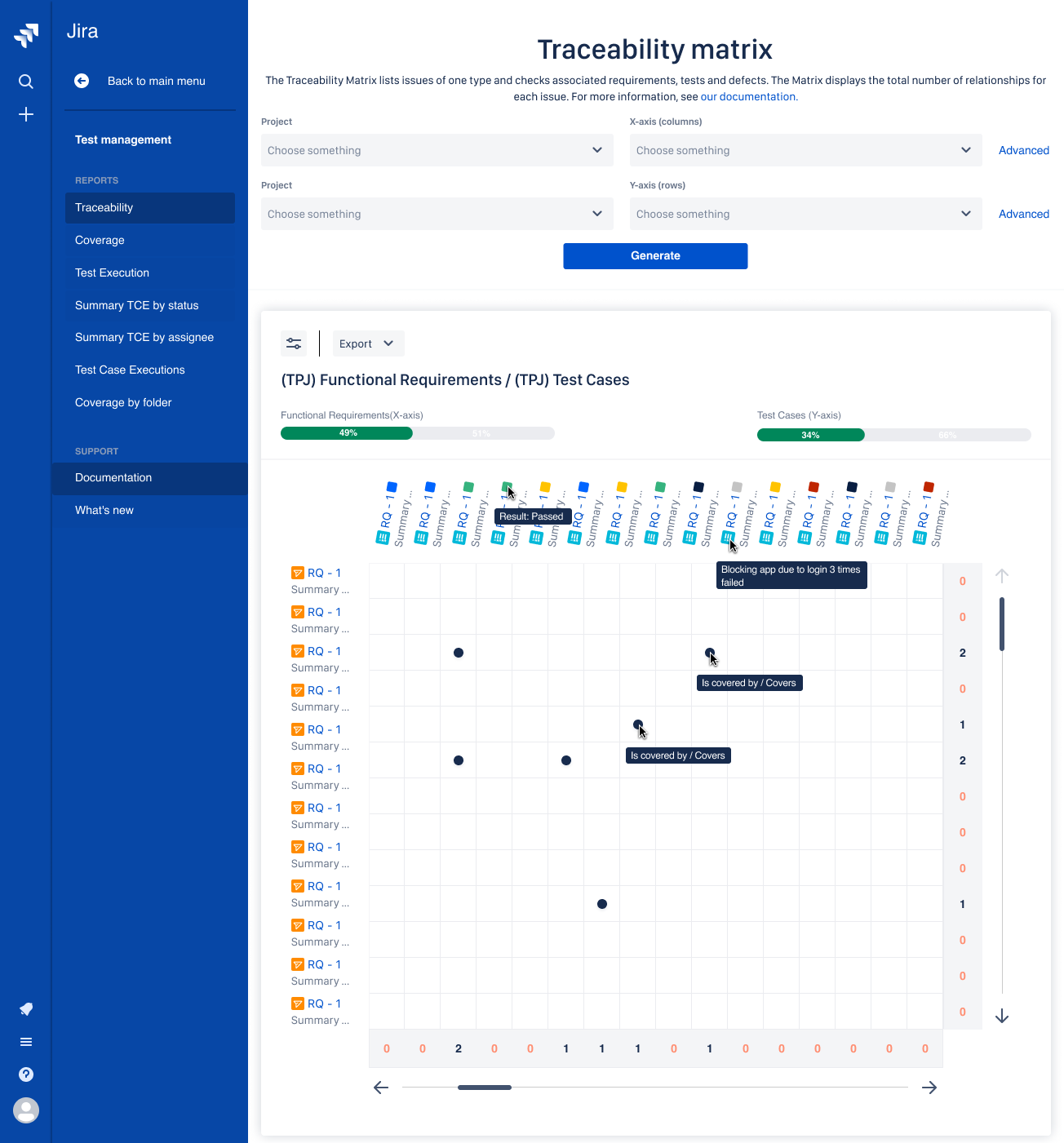
Task: Open our documentation link
Action: (748, 97)
